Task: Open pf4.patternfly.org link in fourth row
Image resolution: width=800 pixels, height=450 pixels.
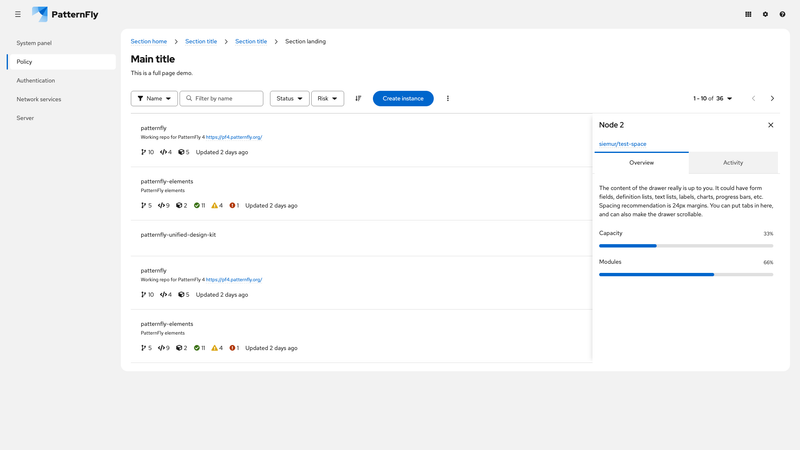Action: tap(234, 280)
